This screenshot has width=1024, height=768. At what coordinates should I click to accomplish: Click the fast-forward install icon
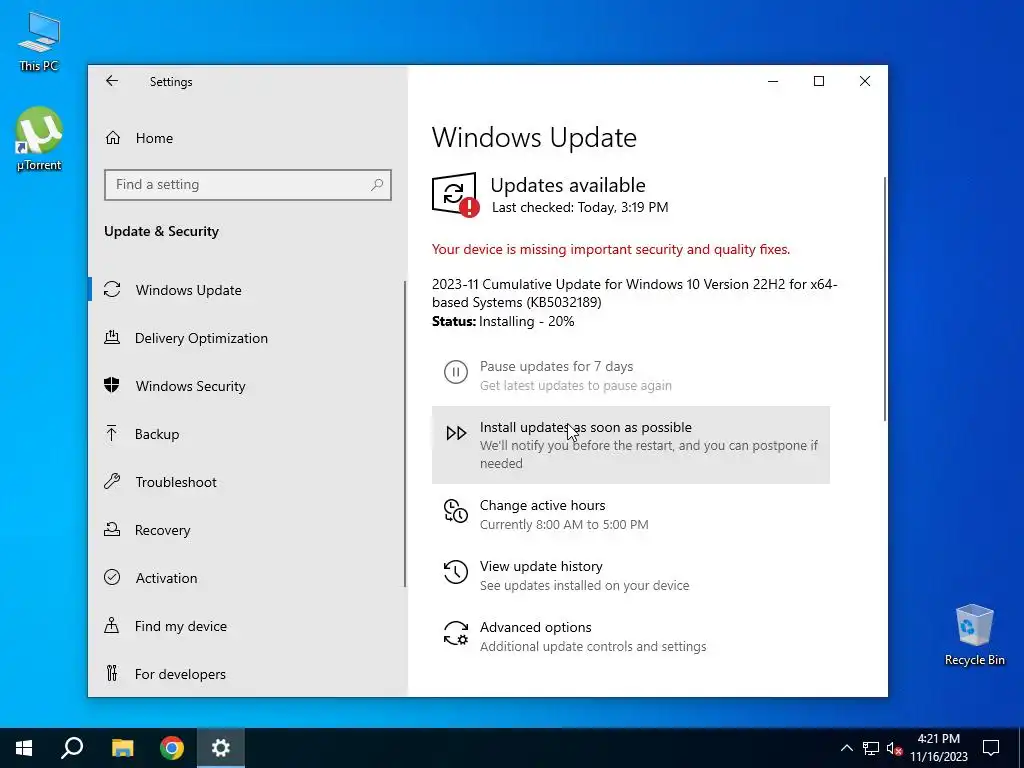point(456,433)
